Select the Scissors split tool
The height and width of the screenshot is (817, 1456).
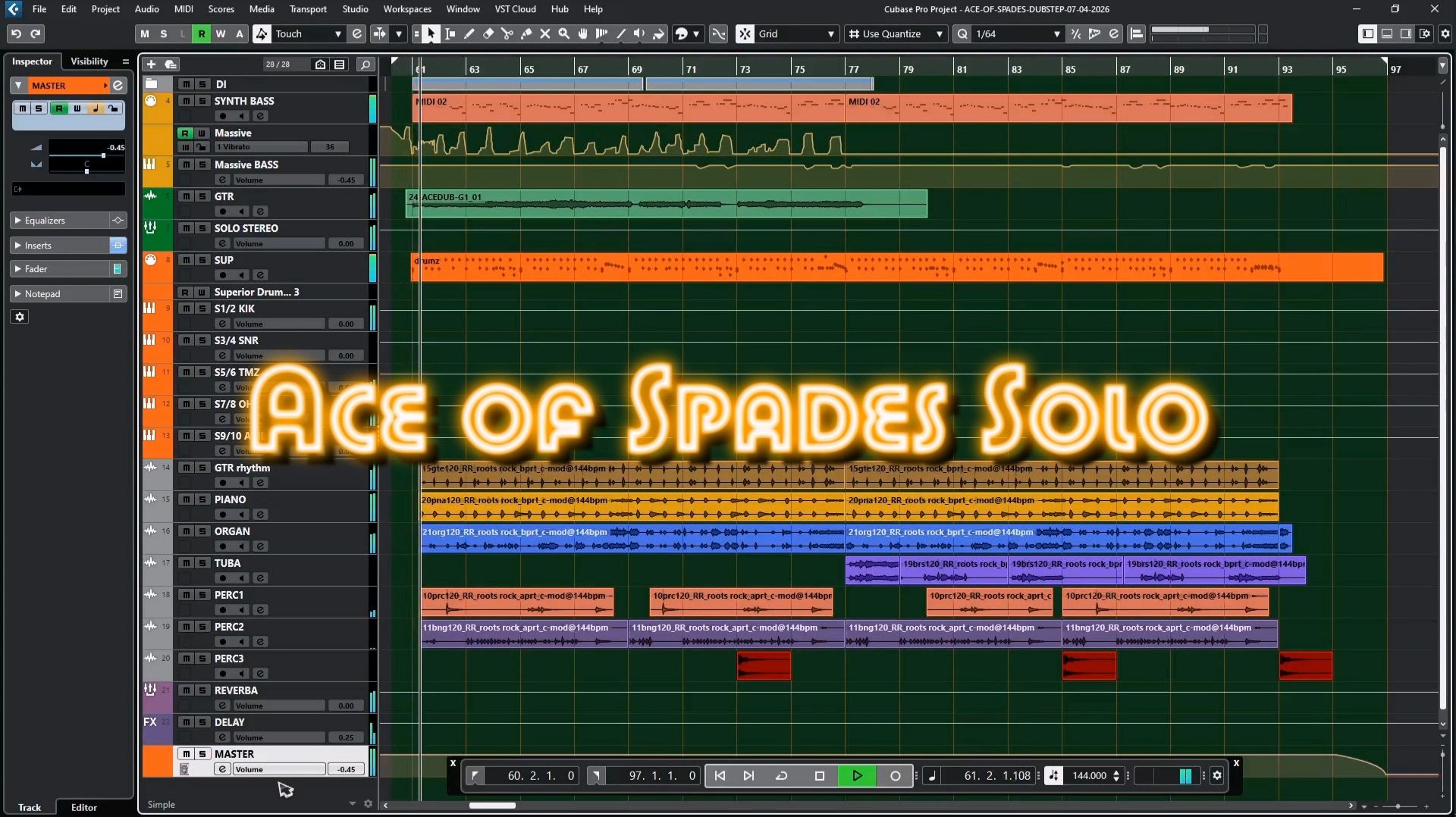pyautogui.click(x=507, y=33)
